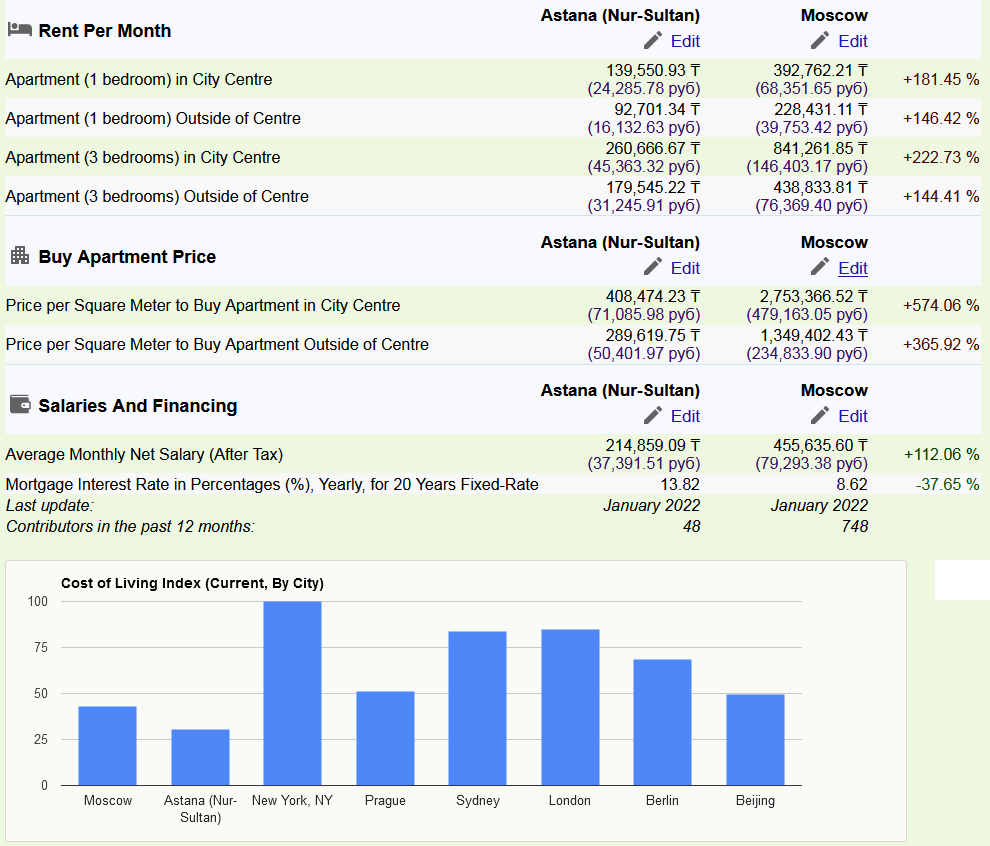Open the Astana Edit text link under Salaries And Financing
This screenshot has width=990, height=846.
pyautogui.click(x=685, y=416)
